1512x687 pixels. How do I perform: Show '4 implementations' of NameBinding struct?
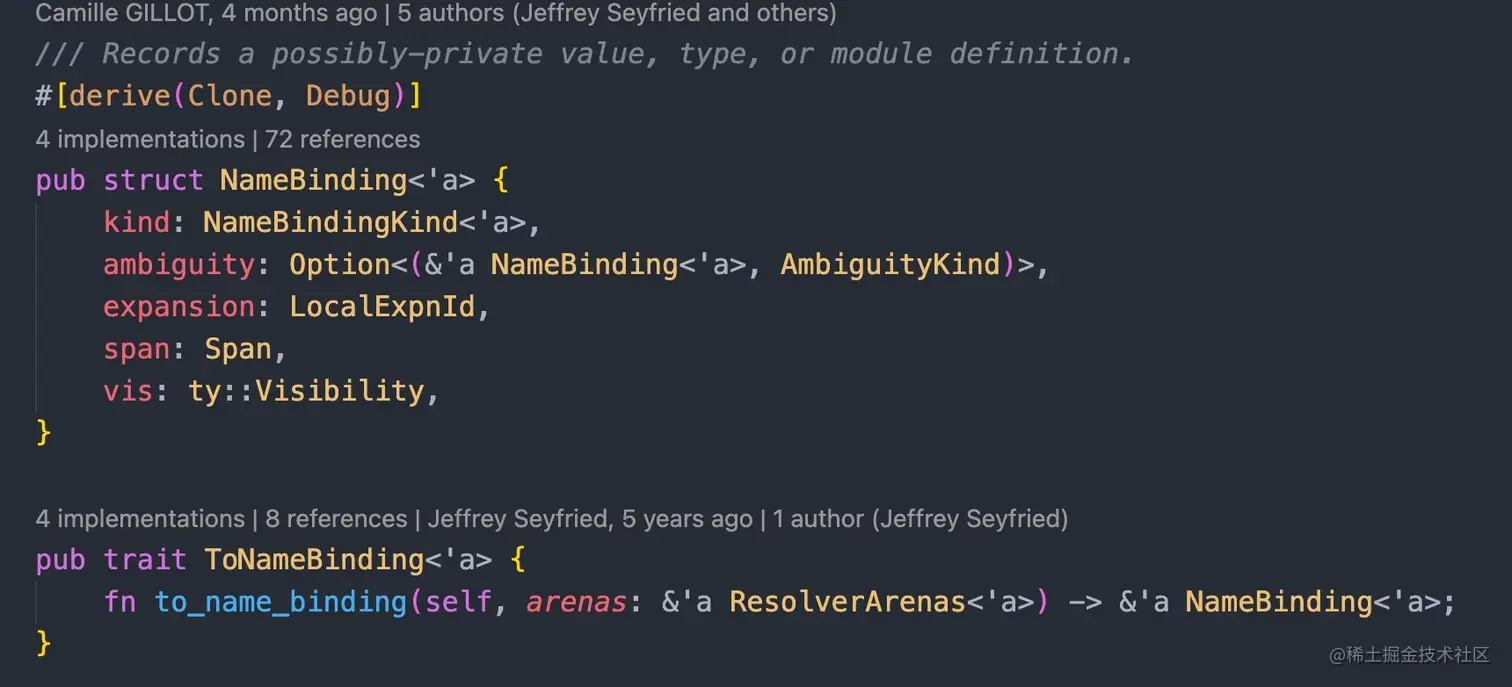[140, 139]
